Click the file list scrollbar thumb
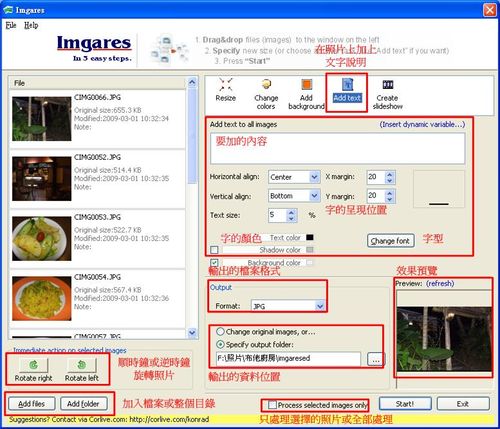Image resolution: width=500 pixels, height=429 pixels. click(x=192, y=136)
